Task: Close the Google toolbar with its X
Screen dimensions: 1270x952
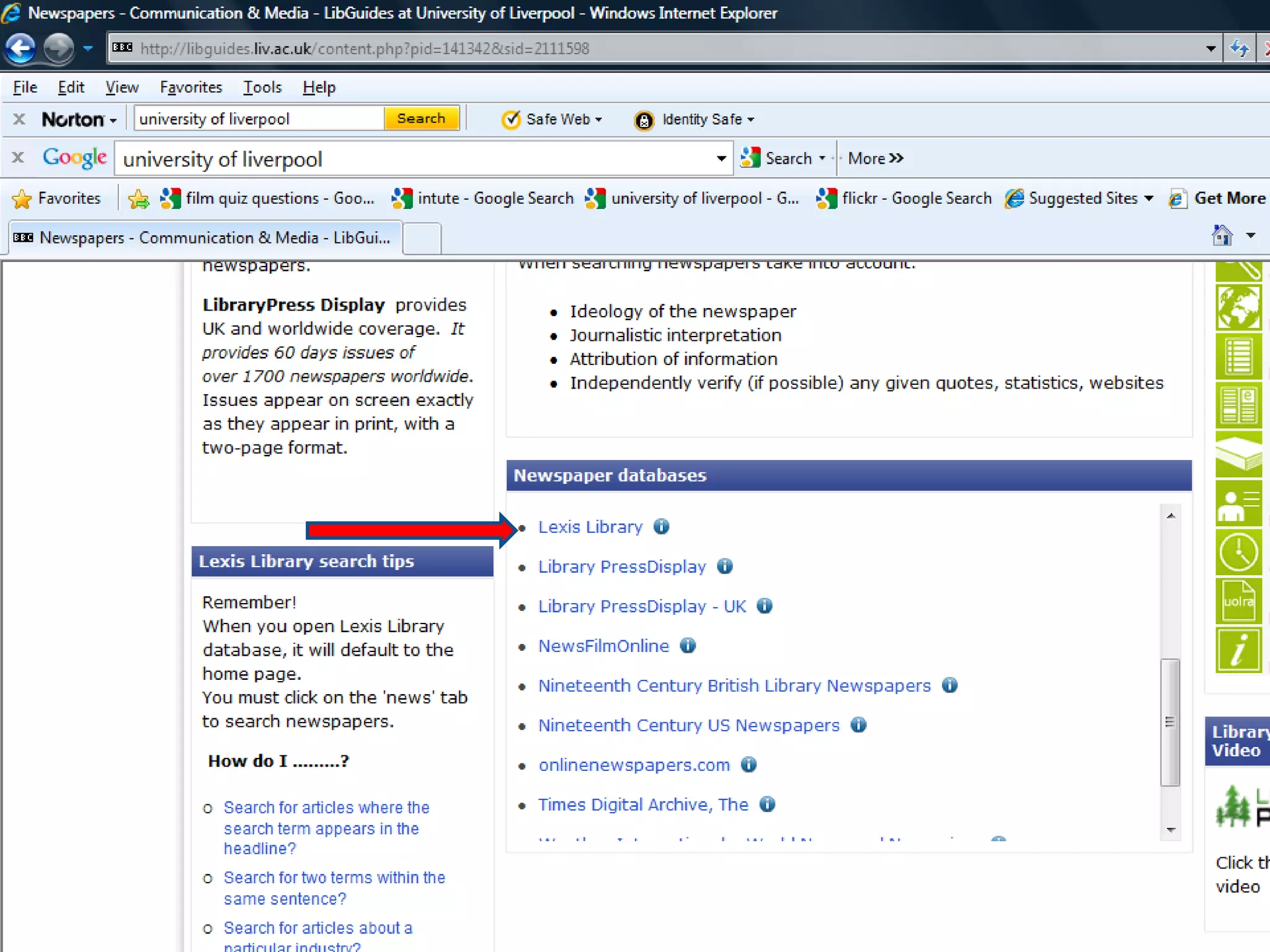Action: coord(18,158)
